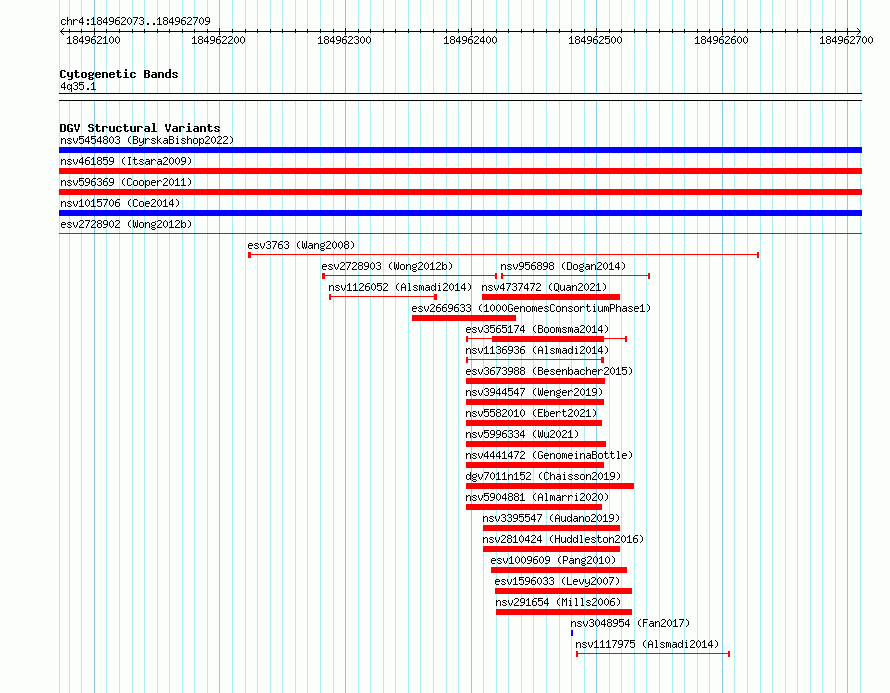Image resolution: width=890 pixels, height=693 pixels.
Task: Select nsv3395547 (Audano2019) label
Action: 551,518
